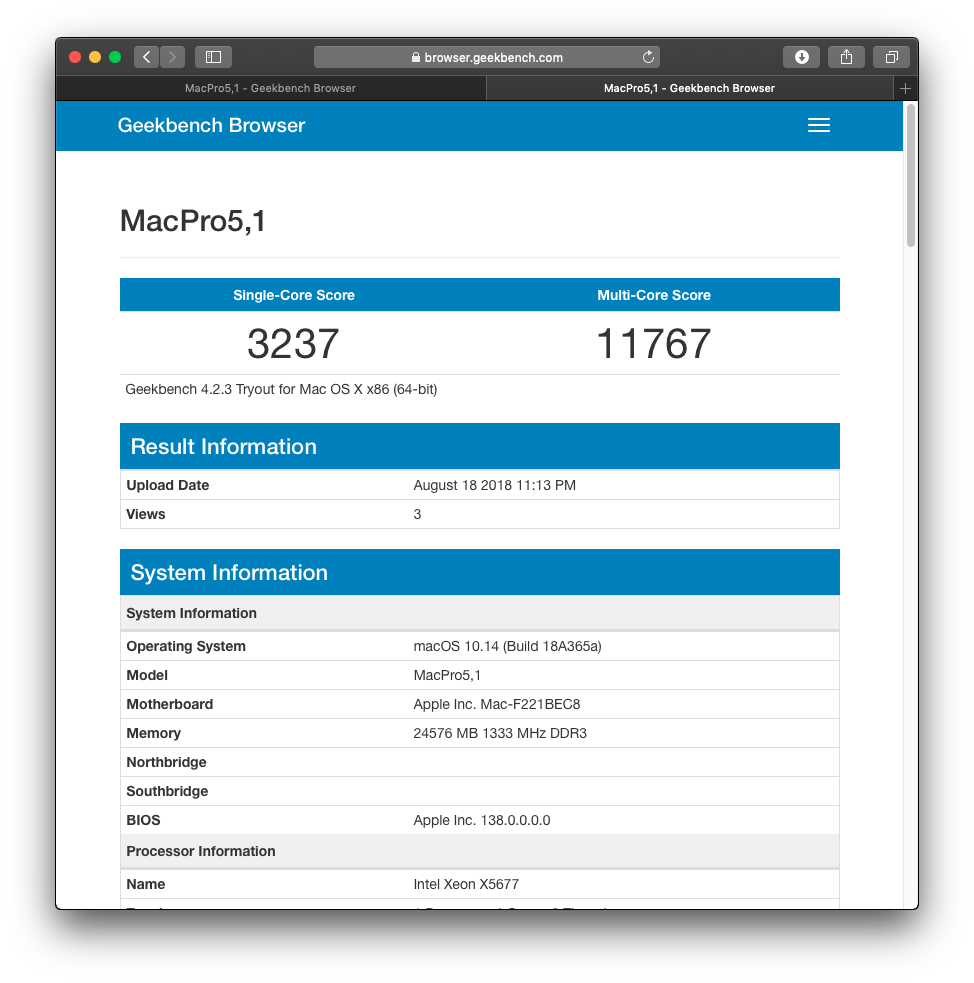Screen dimensions: 974x983
Task: Click the Single-Core Score header
Action: coord(294,295)
